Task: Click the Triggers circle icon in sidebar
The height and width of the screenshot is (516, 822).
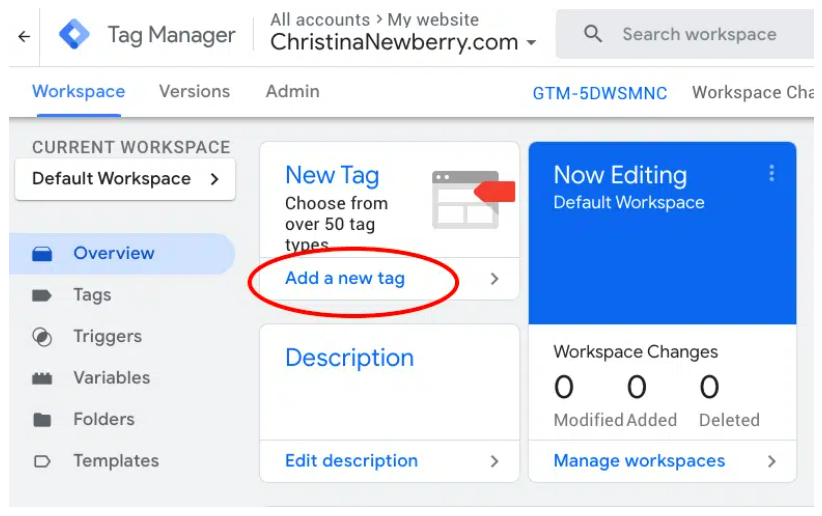Action: [x=42, y=337]
